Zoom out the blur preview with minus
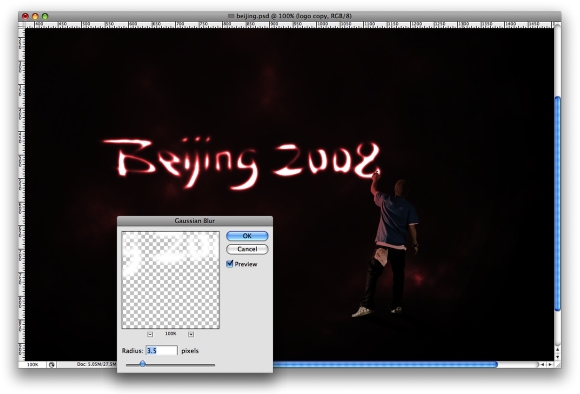The image size is (580, 394). [150, 334]
